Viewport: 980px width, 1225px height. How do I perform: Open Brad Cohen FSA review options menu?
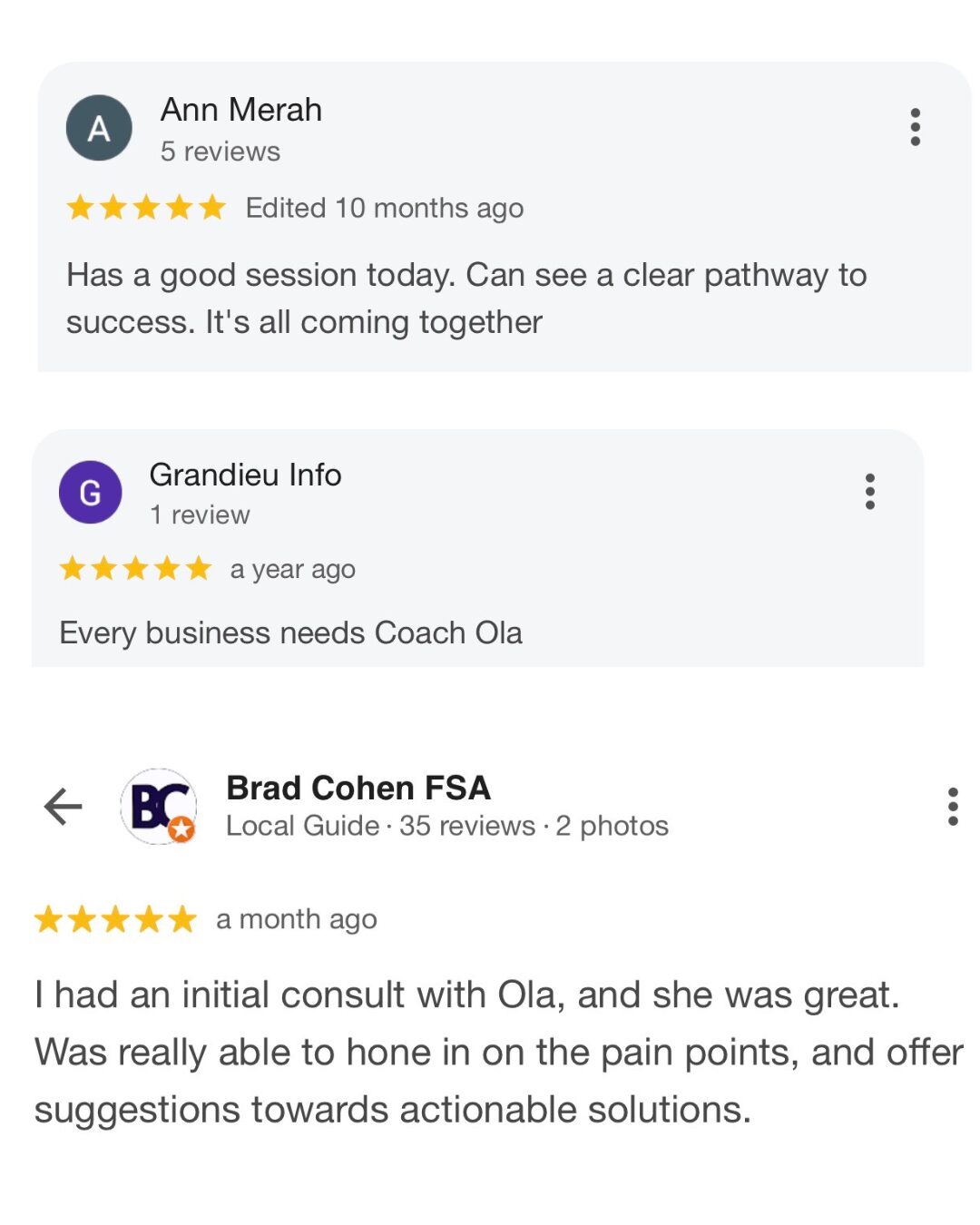[x=952, y=806]
